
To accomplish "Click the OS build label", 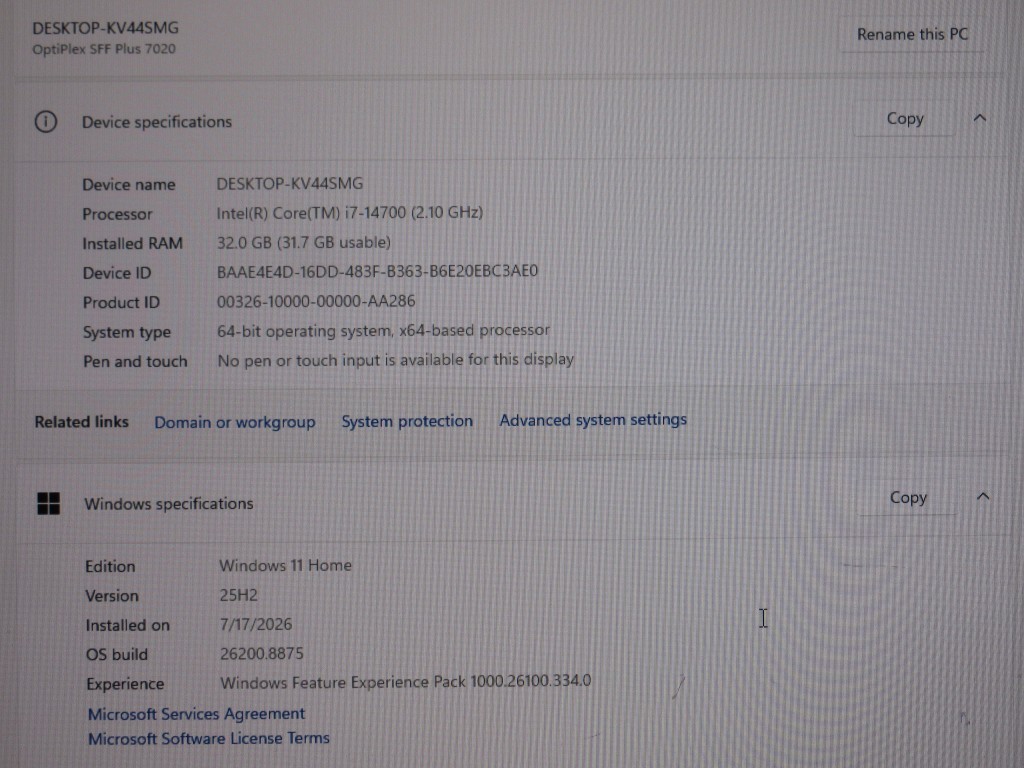I will [117, 654].
